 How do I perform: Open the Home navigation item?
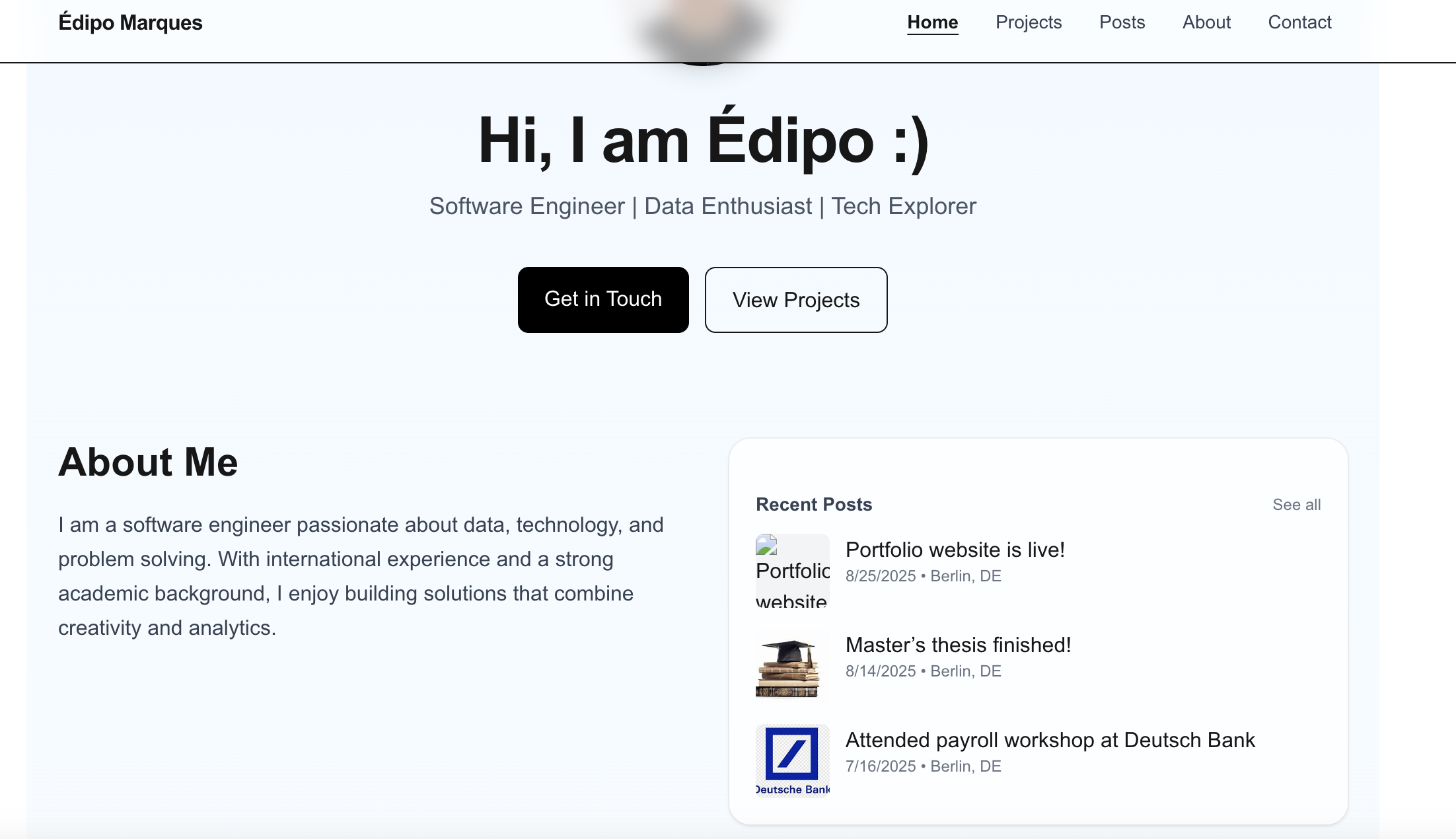click(933, 22)
